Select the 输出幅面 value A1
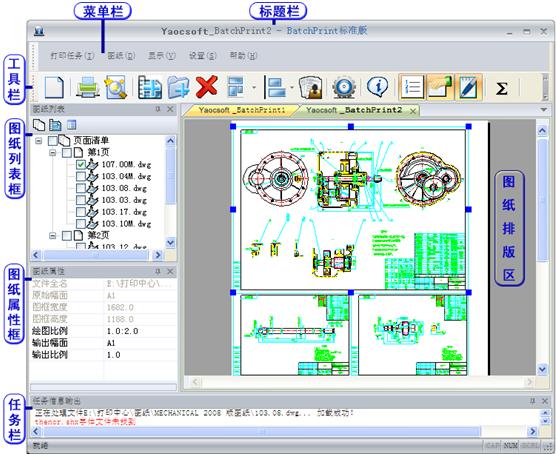556x455 pixels. click(x=111, y=343)
